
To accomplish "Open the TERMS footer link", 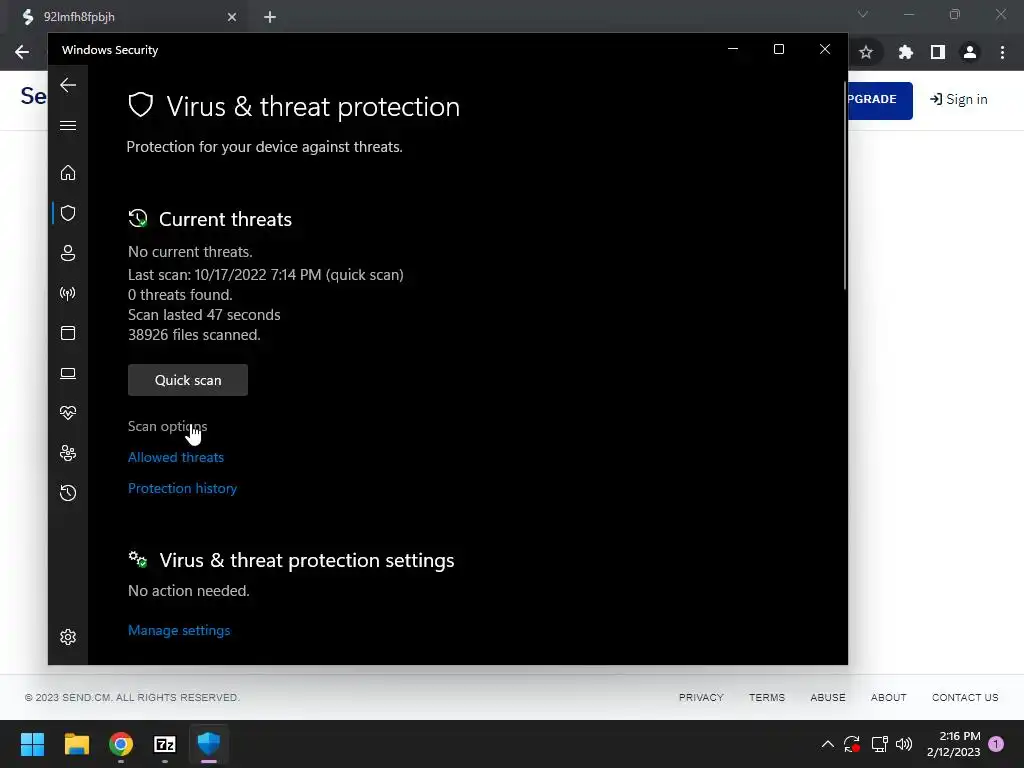I will [767, 697].
